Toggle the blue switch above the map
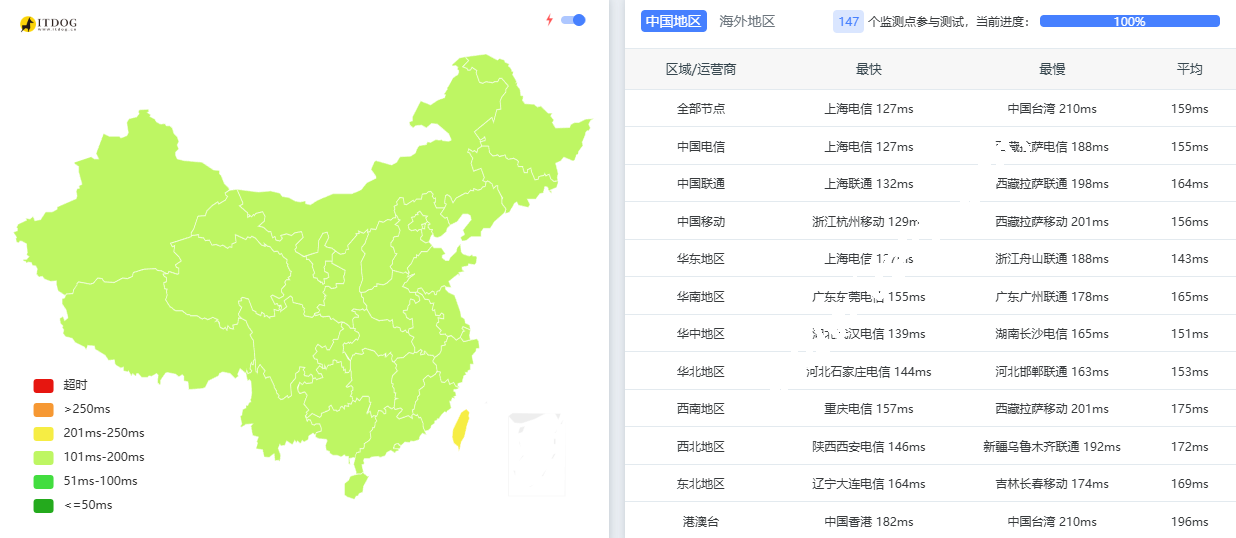The height and width of the screenshot is (538, 1236). (x=573, y=20)
